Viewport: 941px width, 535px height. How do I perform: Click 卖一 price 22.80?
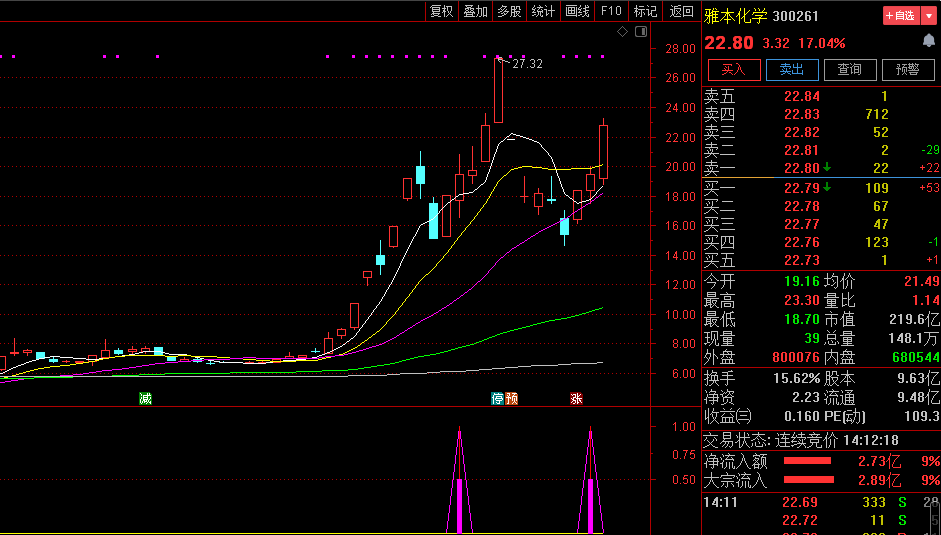coord(802,168)
